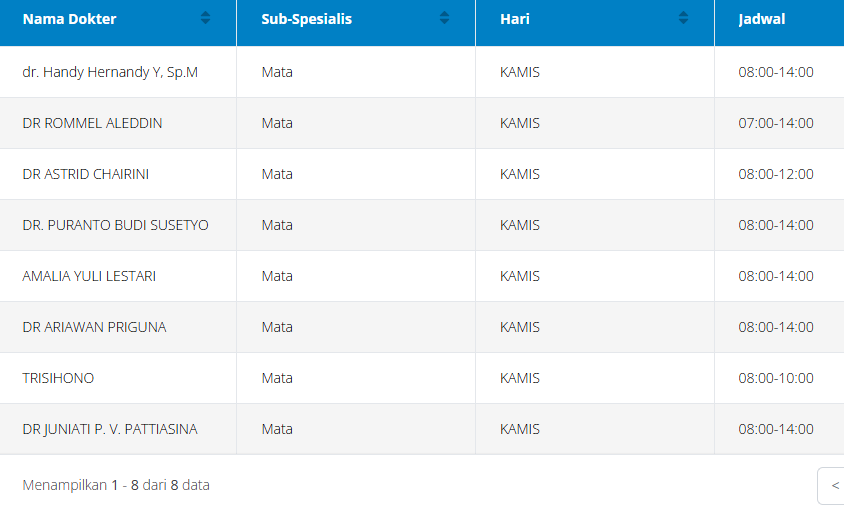Click DR ASTRID CHAIRINI entry
This screenshot has height=514, width=844.
tap(86, 174)
